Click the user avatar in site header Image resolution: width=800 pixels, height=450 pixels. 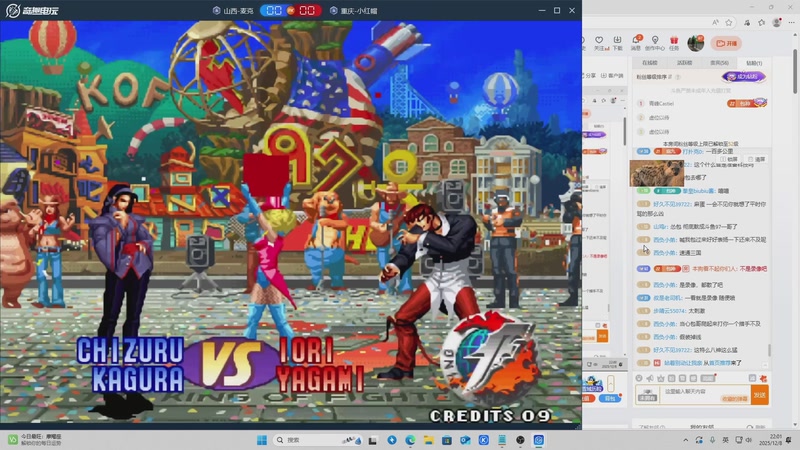tap(695, 43)
